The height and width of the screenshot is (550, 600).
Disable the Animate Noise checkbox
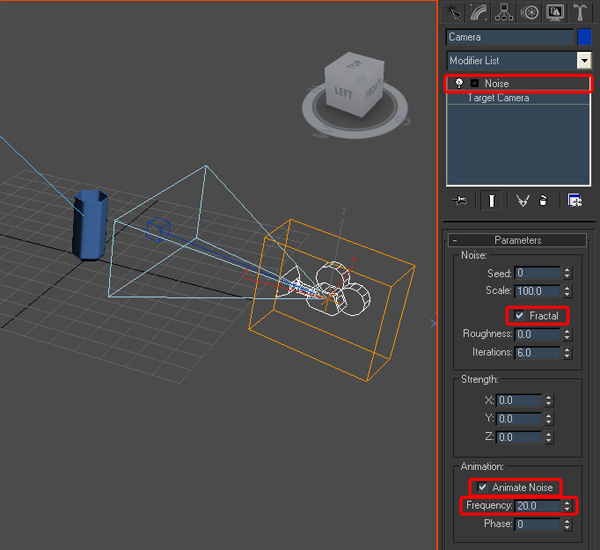coord(482,487)
